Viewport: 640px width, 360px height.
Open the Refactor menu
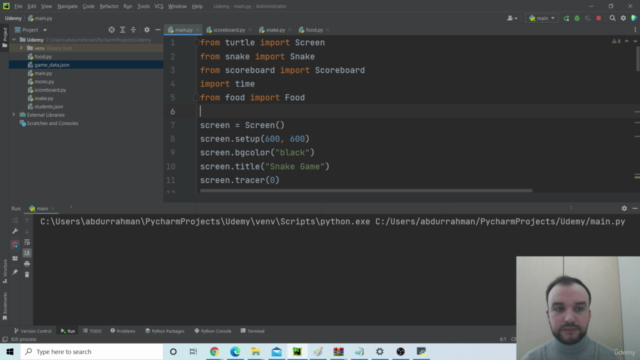tap(109, 6)
